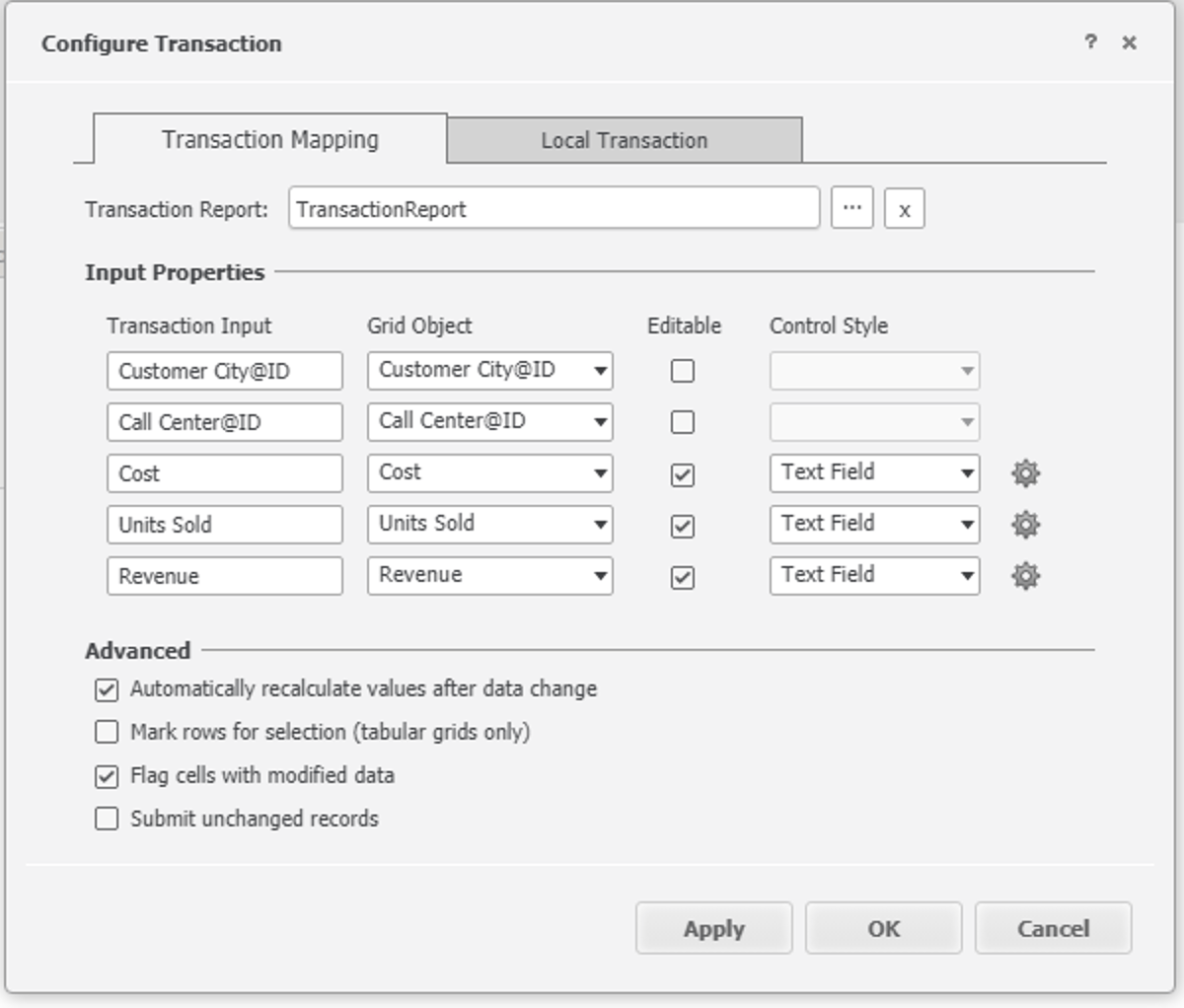Select Customer City@ID transaction input field
The height and width of the screenshot is (1008, 1184).
coord(225,371)
